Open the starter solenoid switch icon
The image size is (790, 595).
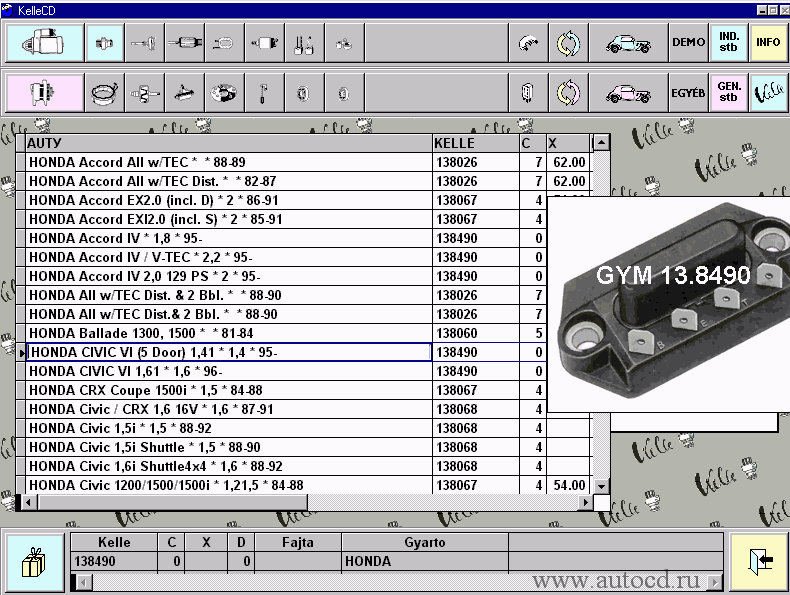pos(105,43)
